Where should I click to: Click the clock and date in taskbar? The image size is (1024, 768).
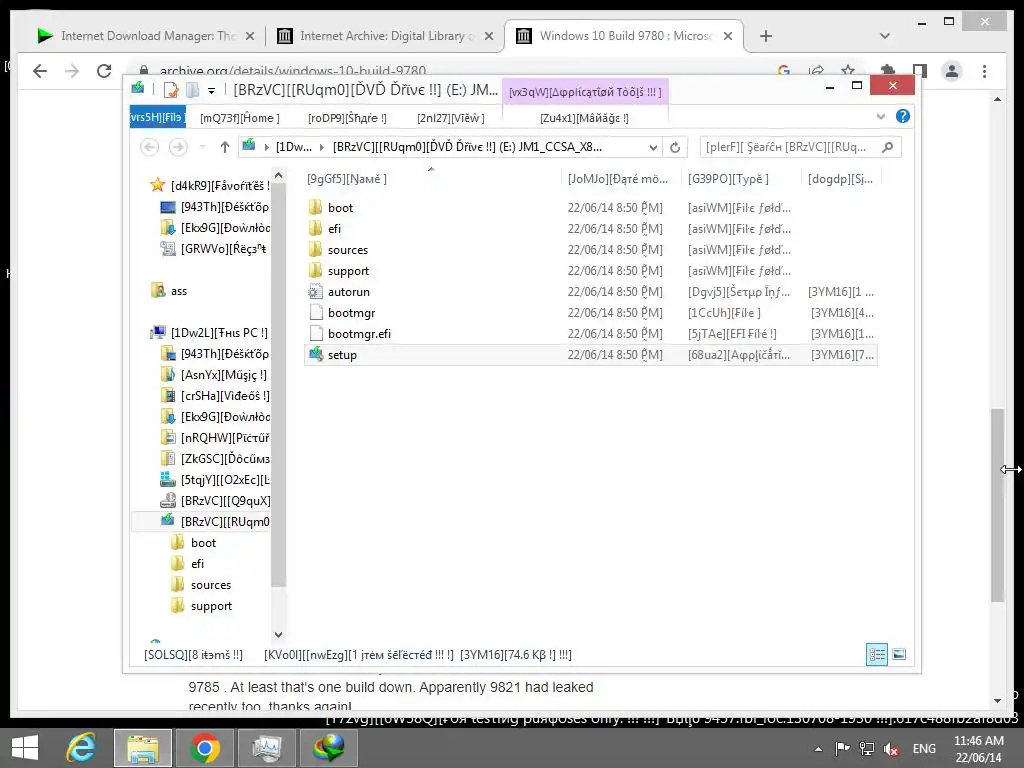[x=978, y=749]
